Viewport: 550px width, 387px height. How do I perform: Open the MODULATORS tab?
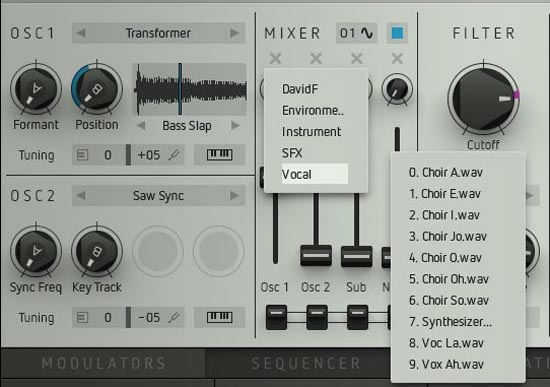pyautogui.click(x=104, y=363)
